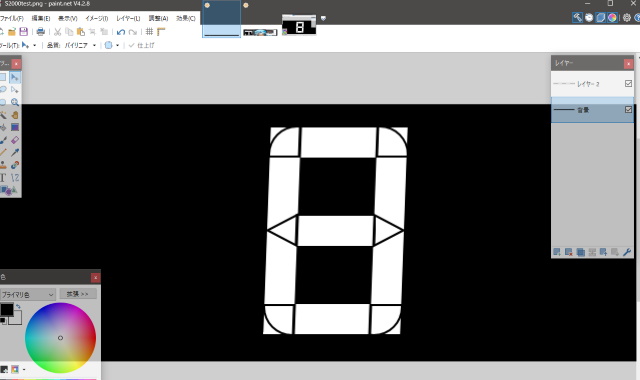Click the Save floppy disk icon

24,31
